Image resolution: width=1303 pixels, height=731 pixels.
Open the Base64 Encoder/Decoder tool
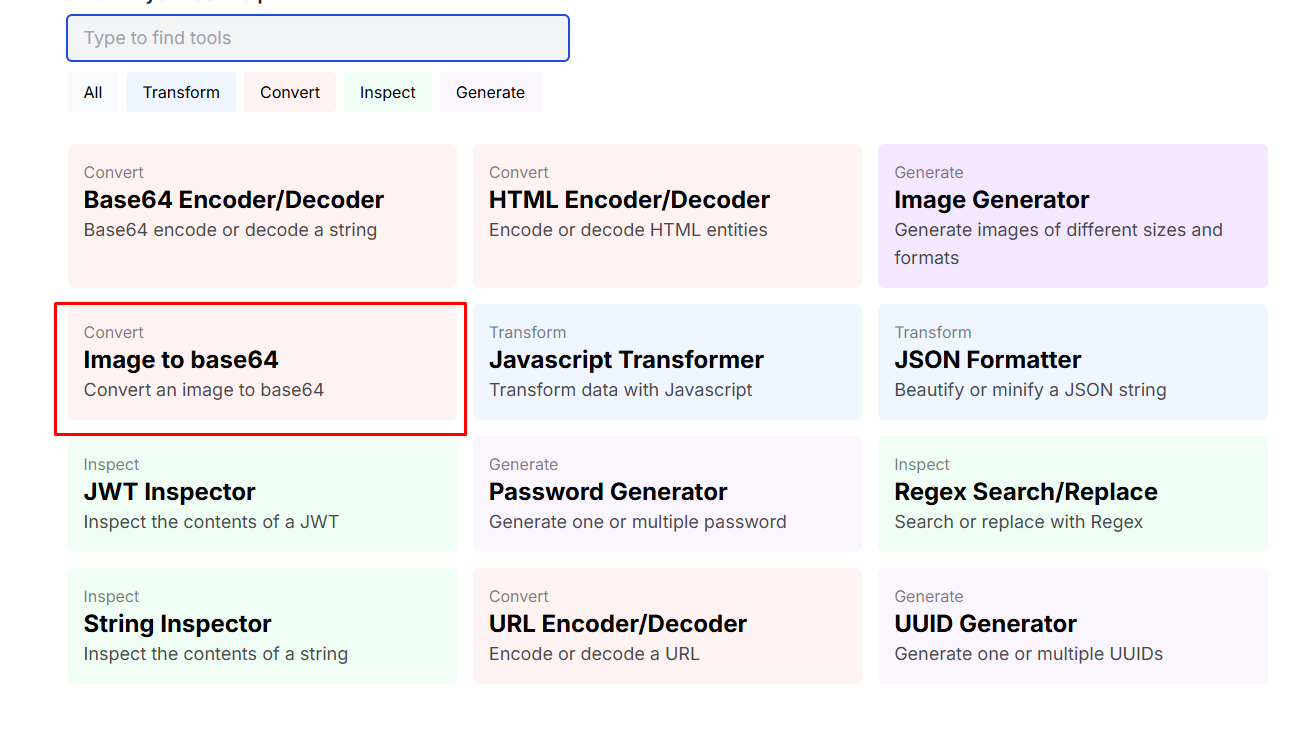point(262,215)
